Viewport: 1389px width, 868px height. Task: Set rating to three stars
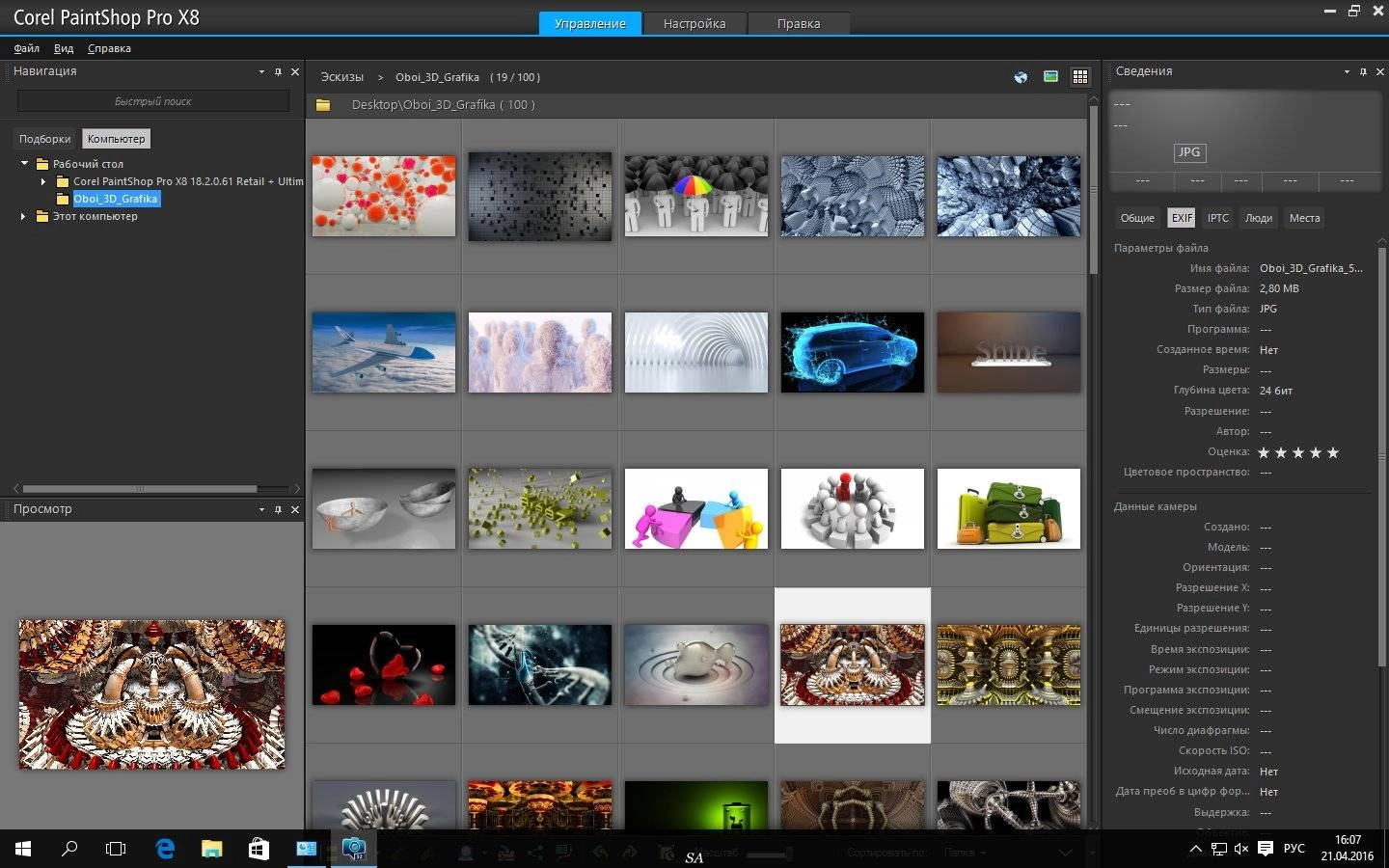(1298, 452)
